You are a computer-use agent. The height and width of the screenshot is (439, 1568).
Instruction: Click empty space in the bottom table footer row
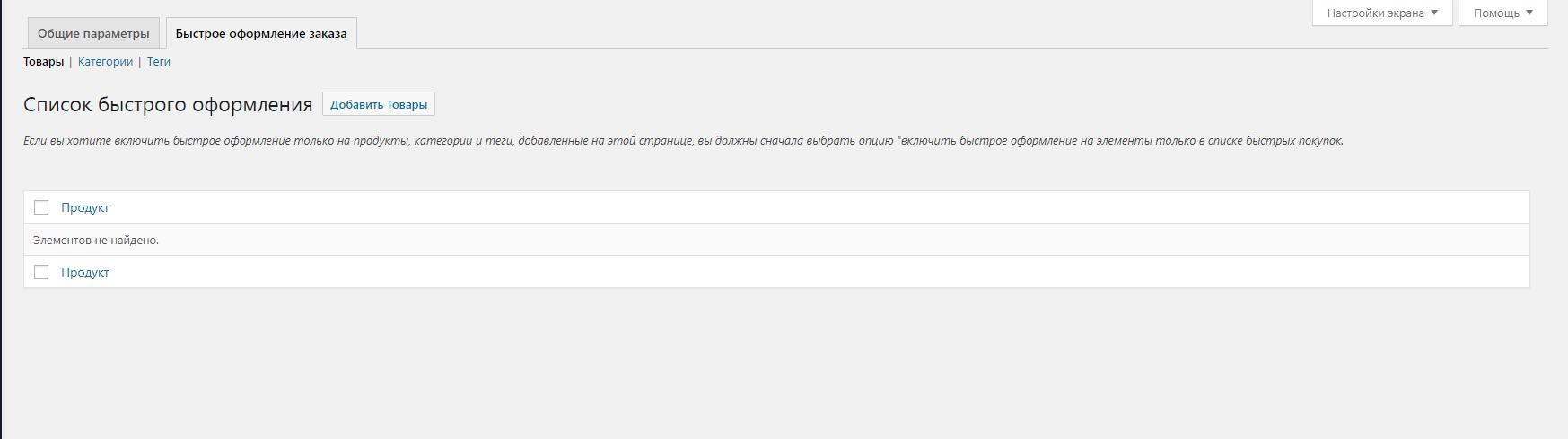[x=808, y=272]
